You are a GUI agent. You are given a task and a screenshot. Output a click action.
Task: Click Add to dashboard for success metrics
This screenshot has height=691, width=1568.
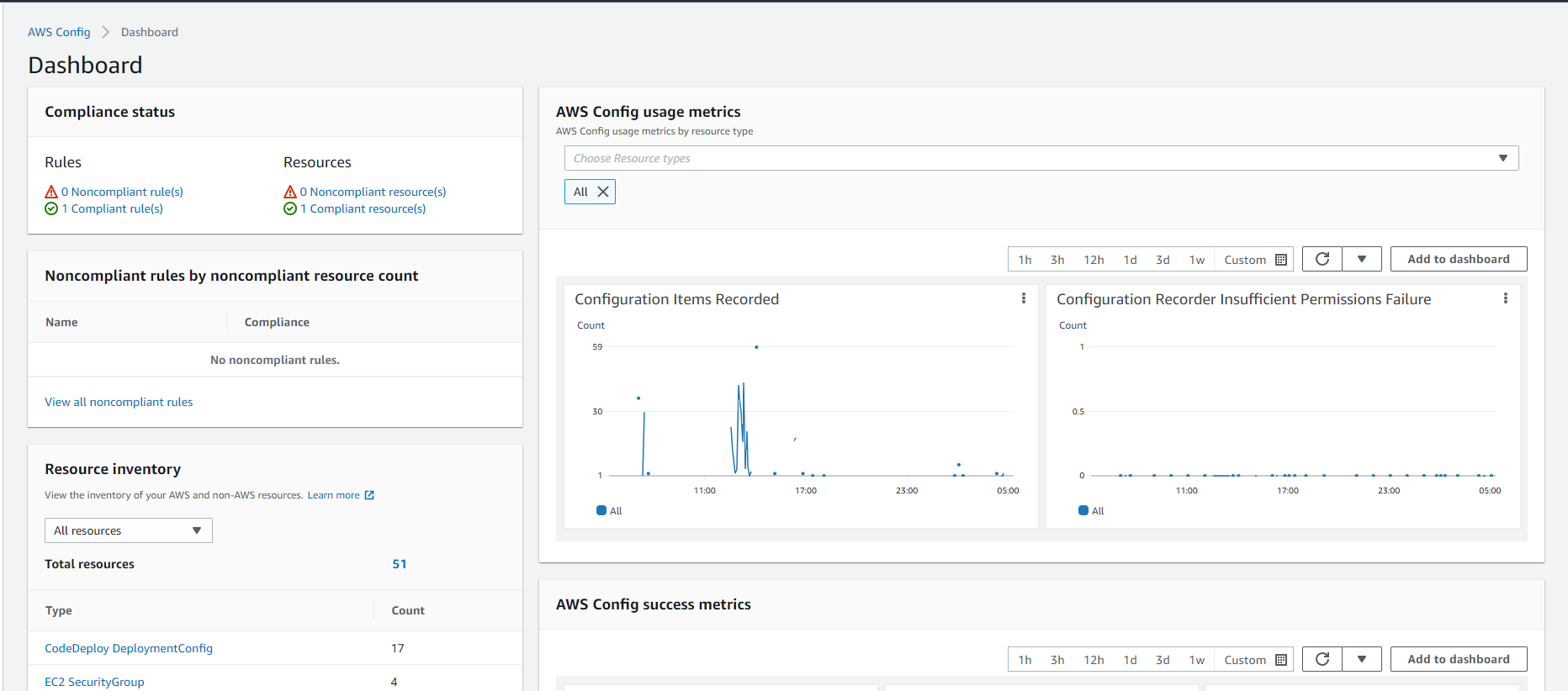coord(1459,659)
